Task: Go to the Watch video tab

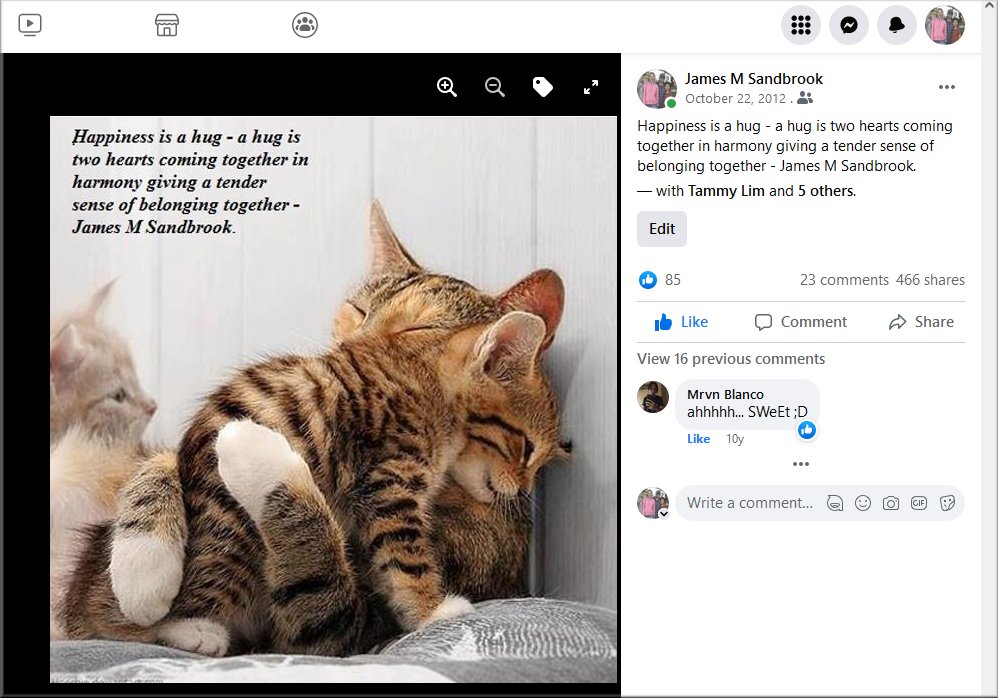Action: coord(30,25)
